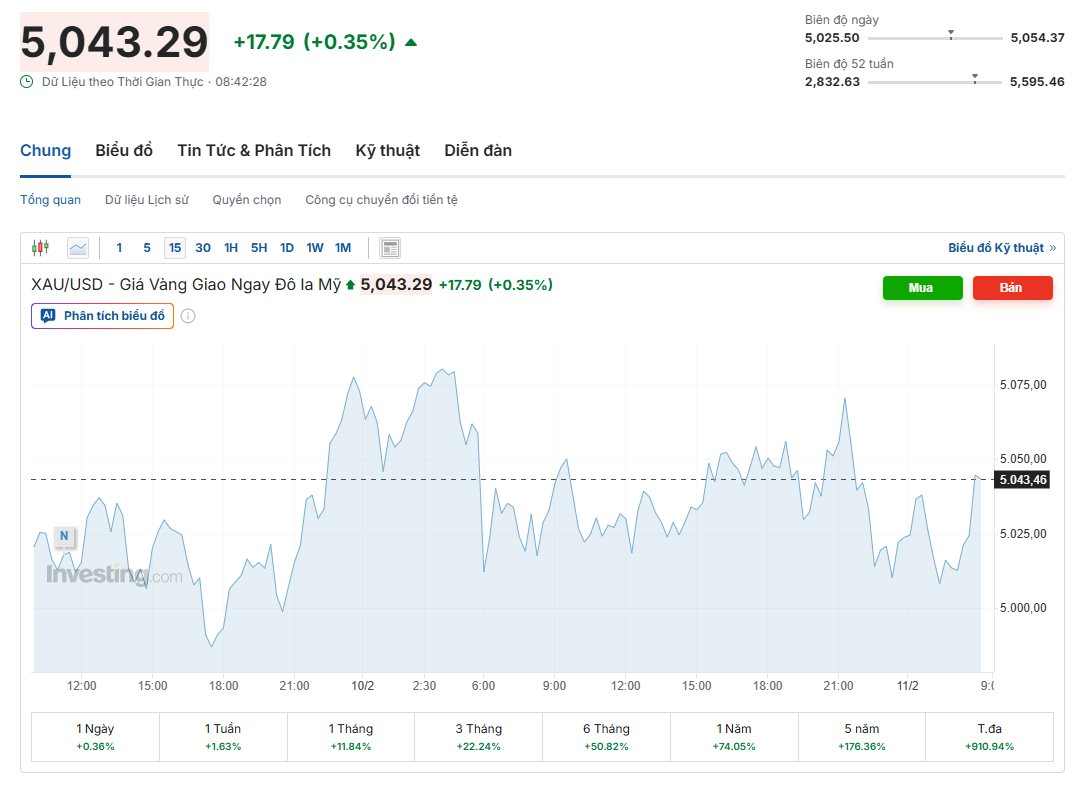Switch chart to 1D interval

286,248
